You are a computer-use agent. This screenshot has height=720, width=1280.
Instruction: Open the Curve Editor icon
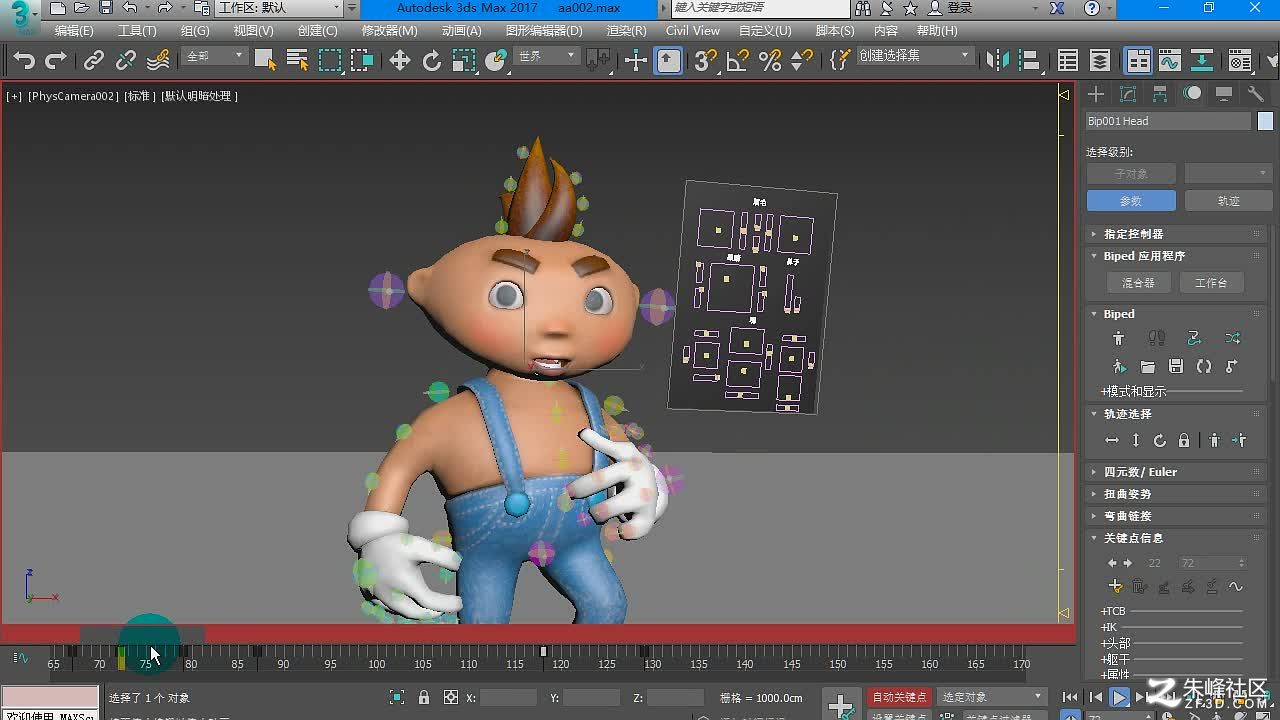(1170, 61)
